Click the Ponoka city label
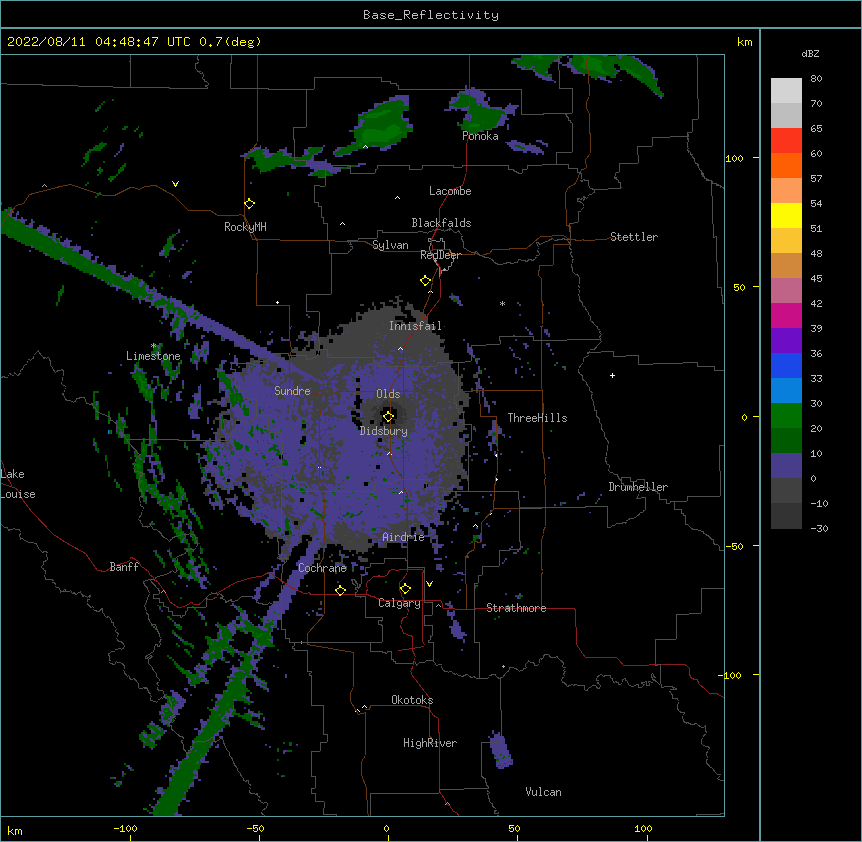This screenshot has height=842, width=862. 480,136
